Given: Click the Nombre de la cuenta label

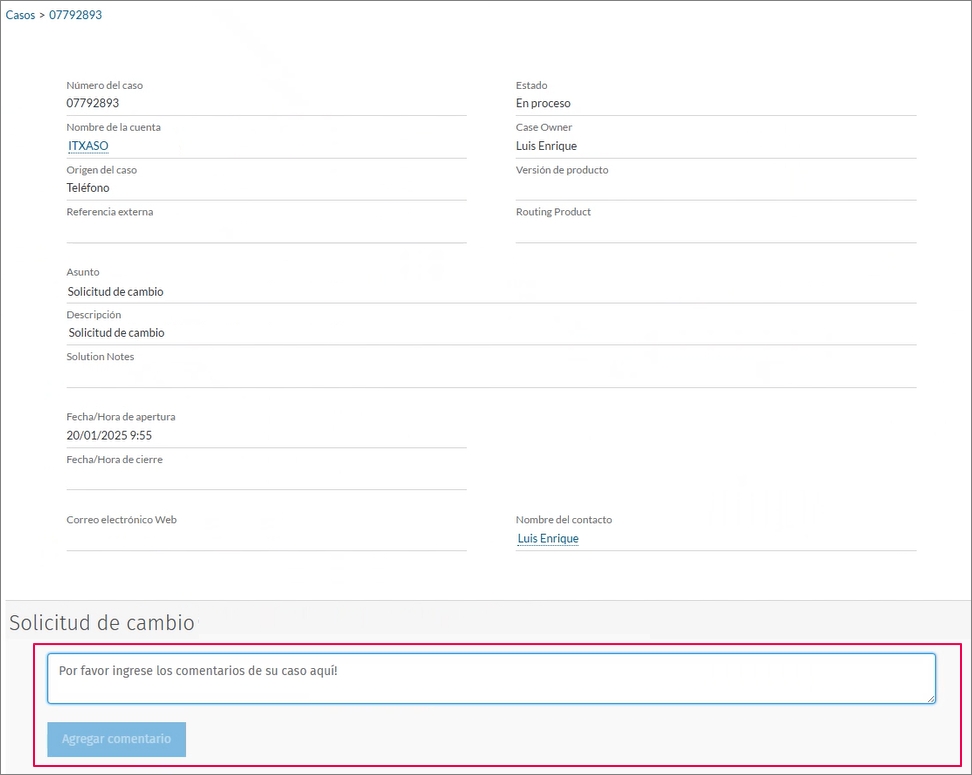Looking at the screenshot, I should point(113,127).
